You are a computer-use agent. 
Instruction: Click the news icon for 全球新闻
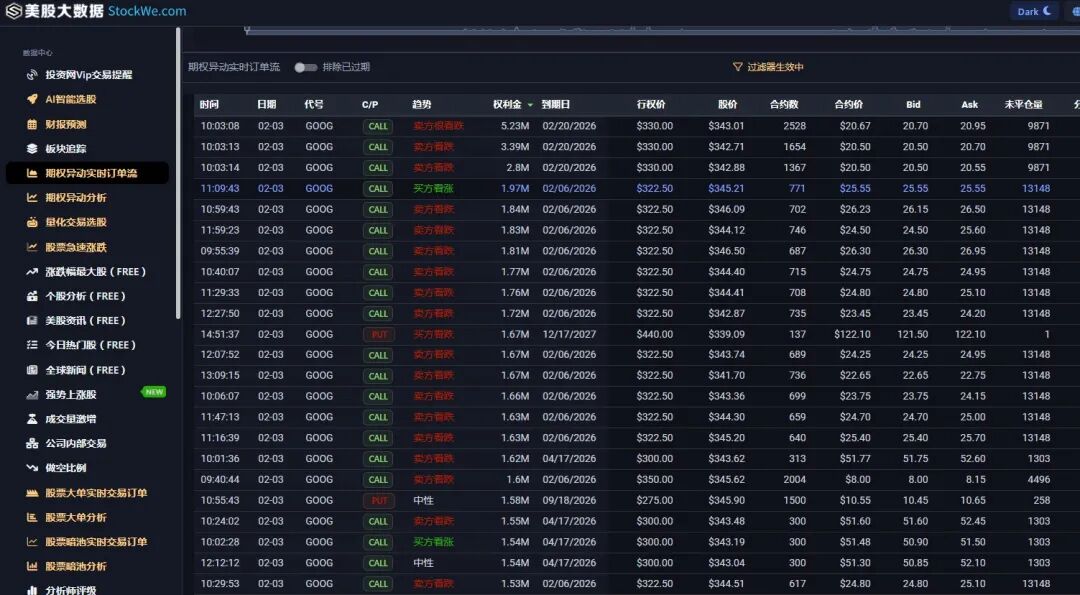(32, 370)
